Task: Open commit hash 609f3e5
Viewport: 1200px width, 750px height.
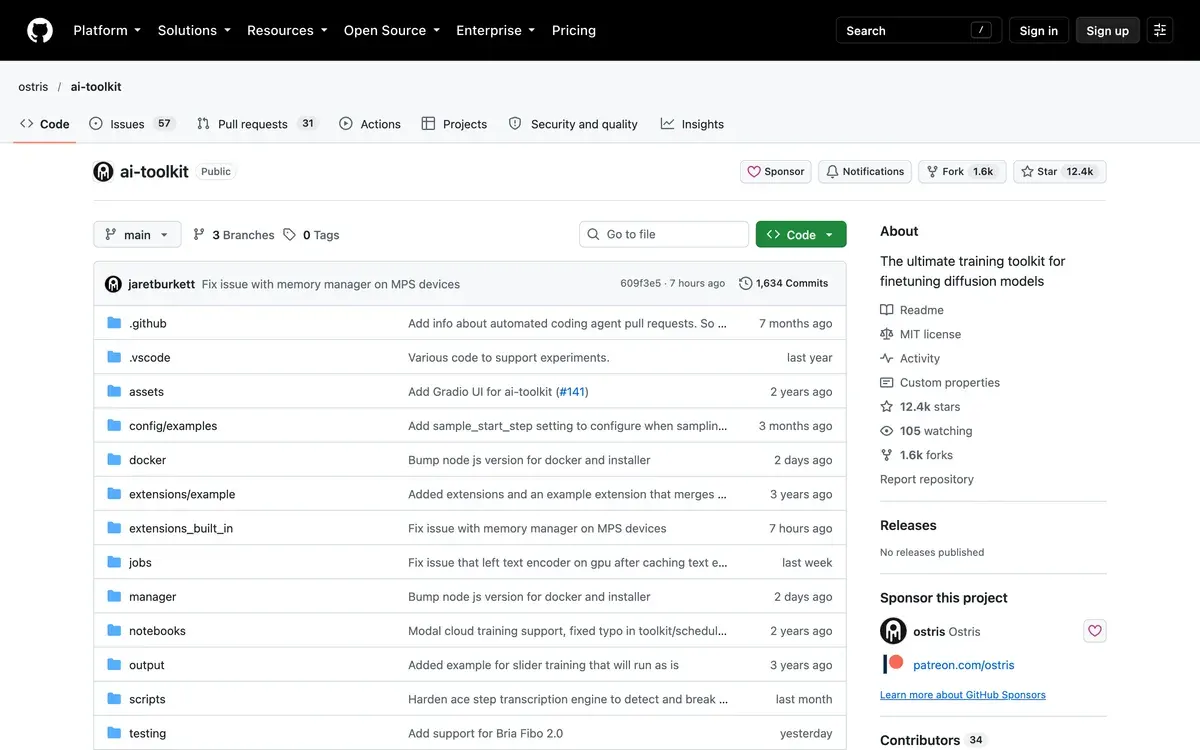Action: pos(641,284)
